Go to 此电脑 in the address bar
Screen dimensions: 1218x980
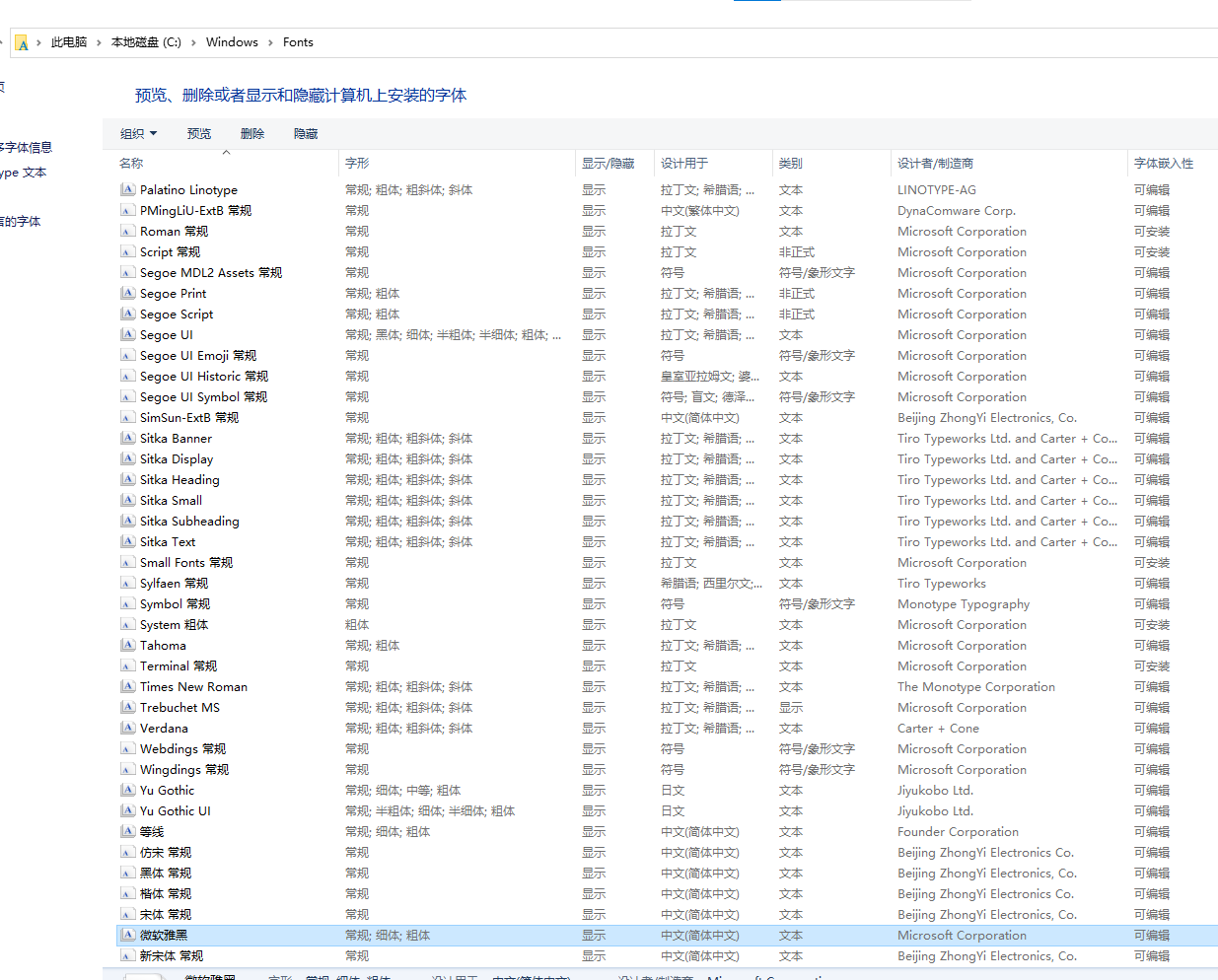(x=69, y=42)
